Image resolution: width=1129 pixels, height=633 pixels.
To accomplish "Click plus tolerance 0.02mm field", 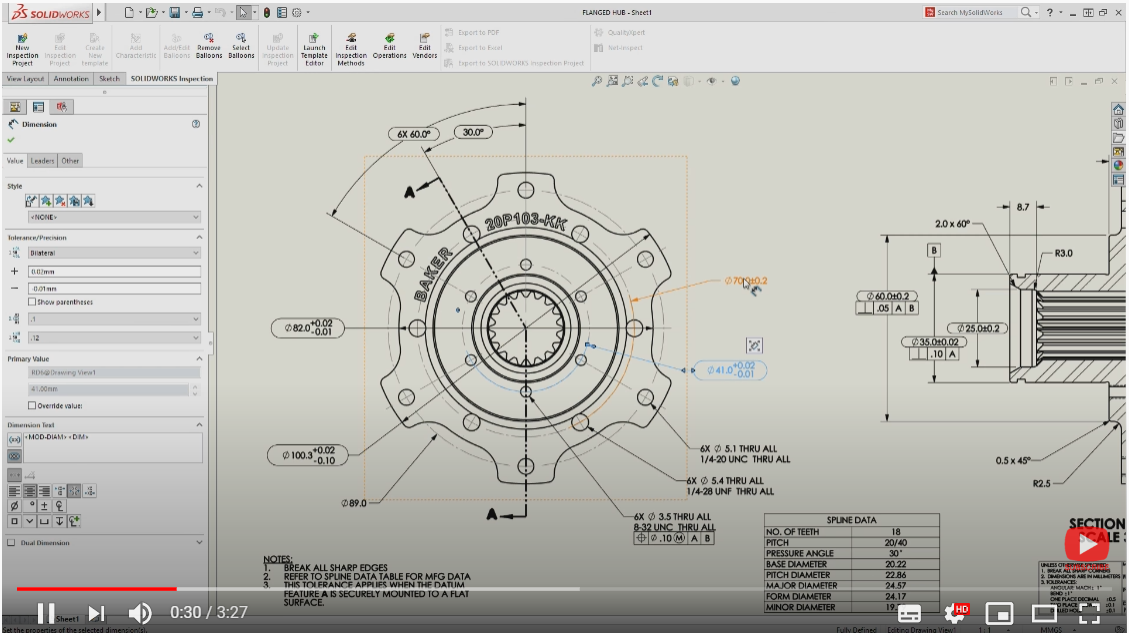I will (114, 271).
